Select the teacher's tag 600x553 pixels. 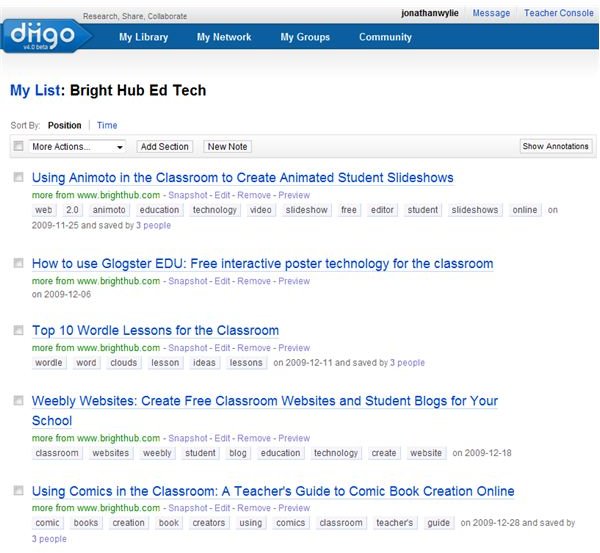click(x=395, y=523)
